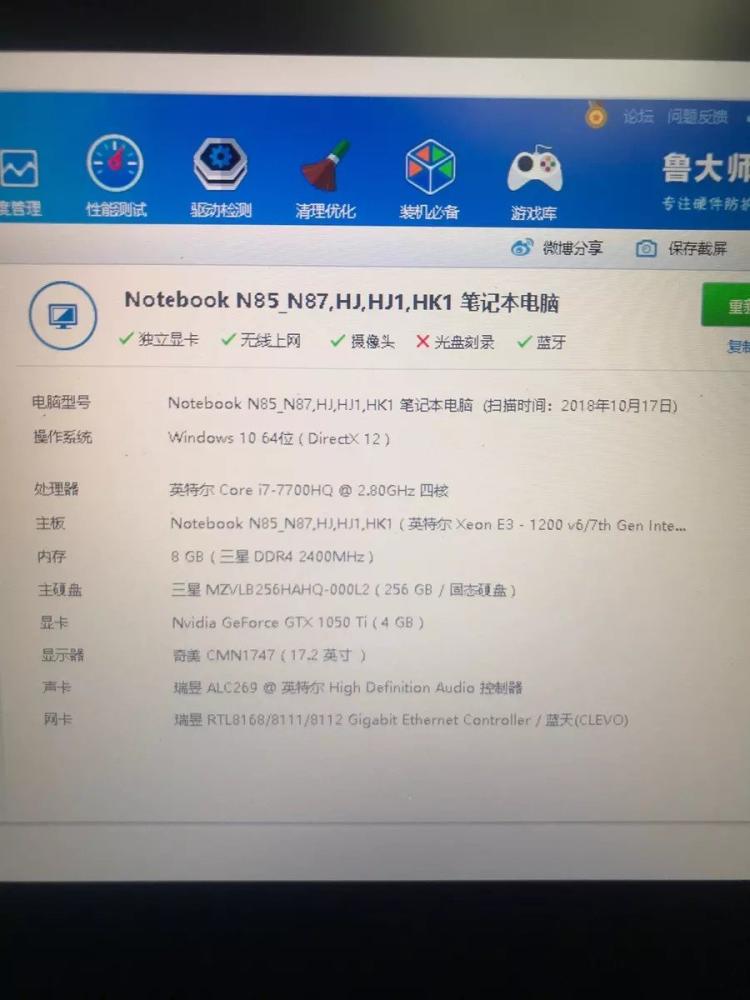Click the 电脑型号 row label
Screen dimensions: 750x1000
(x=61, y=402)
